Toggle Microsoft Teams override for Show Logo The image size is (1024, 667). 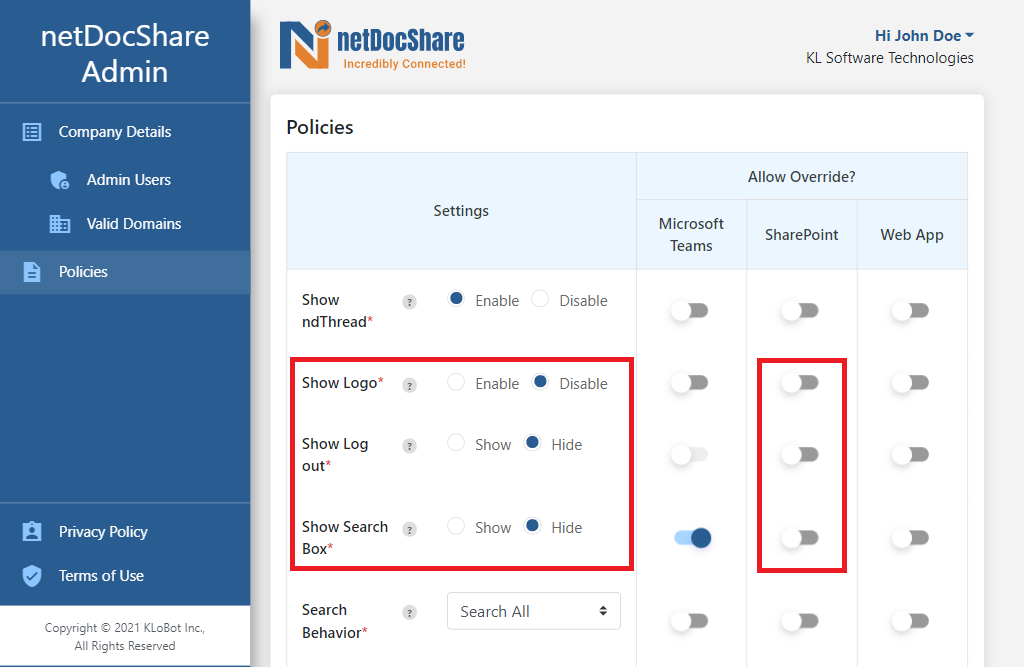point(690,382)
